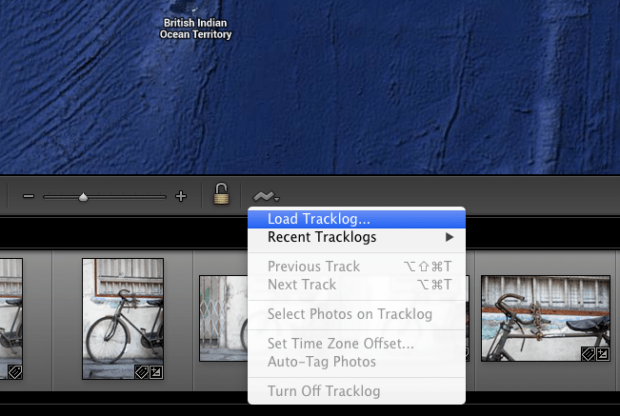Select the metal gate photo thumbnail

tap(223, 318)
